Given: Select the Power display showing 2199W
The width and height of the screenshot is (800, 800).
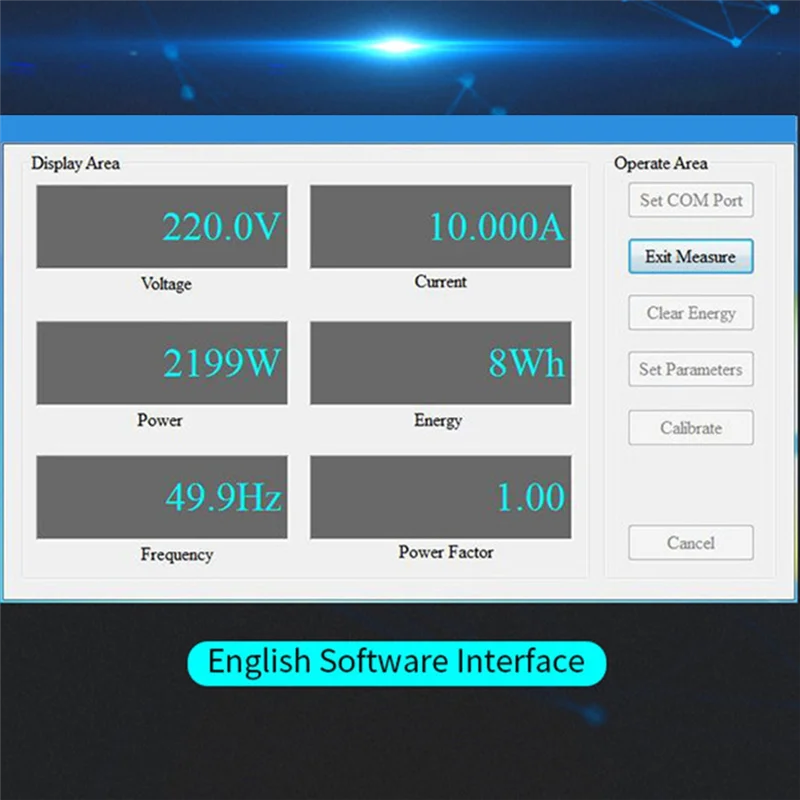Looking at the screenshot, I should pos(163,364).
